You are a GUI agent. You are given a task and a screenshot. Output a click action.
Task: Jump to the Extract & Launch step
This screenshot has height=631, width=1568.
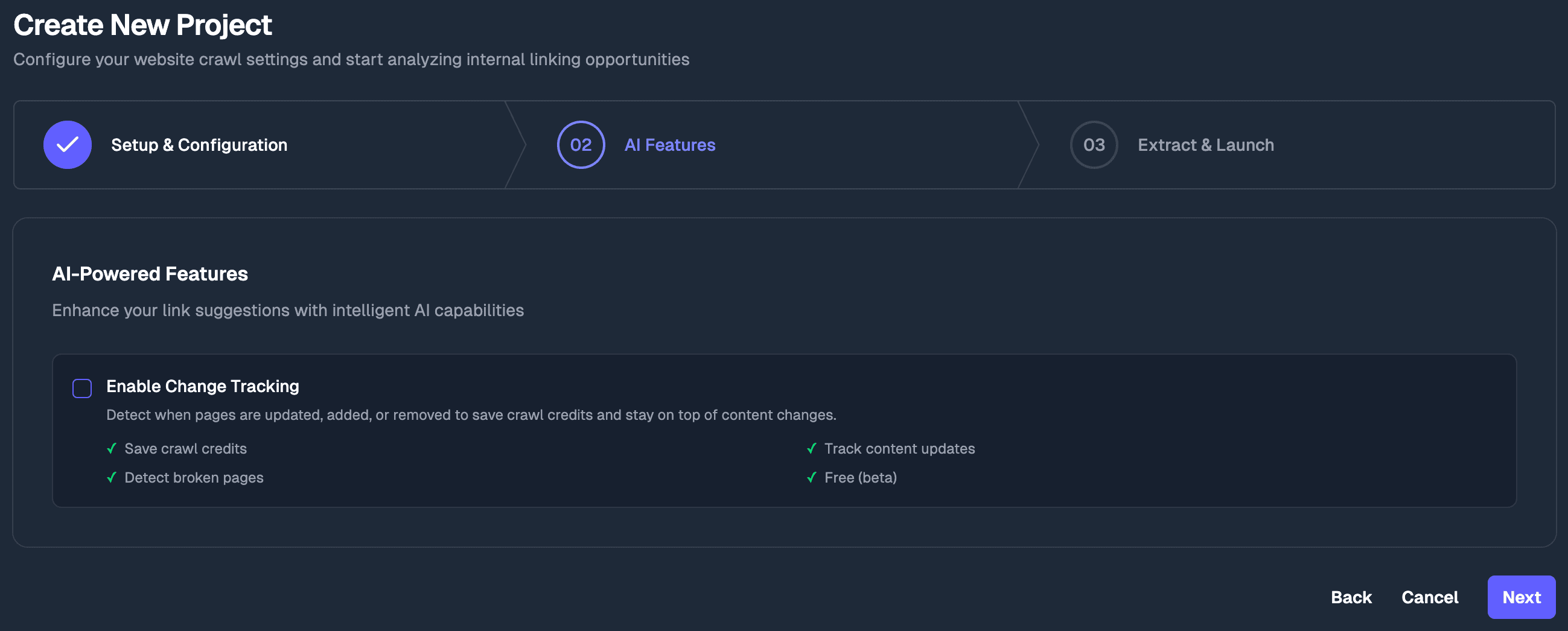point(1205,145)
